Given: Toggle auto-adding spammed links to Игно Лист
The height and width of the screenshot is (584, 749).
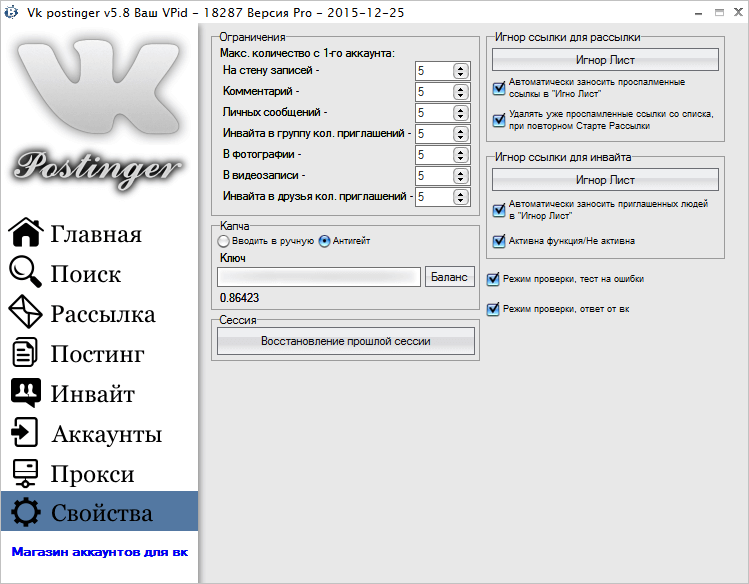Looking at the screenshot, I should pos(499,88).
